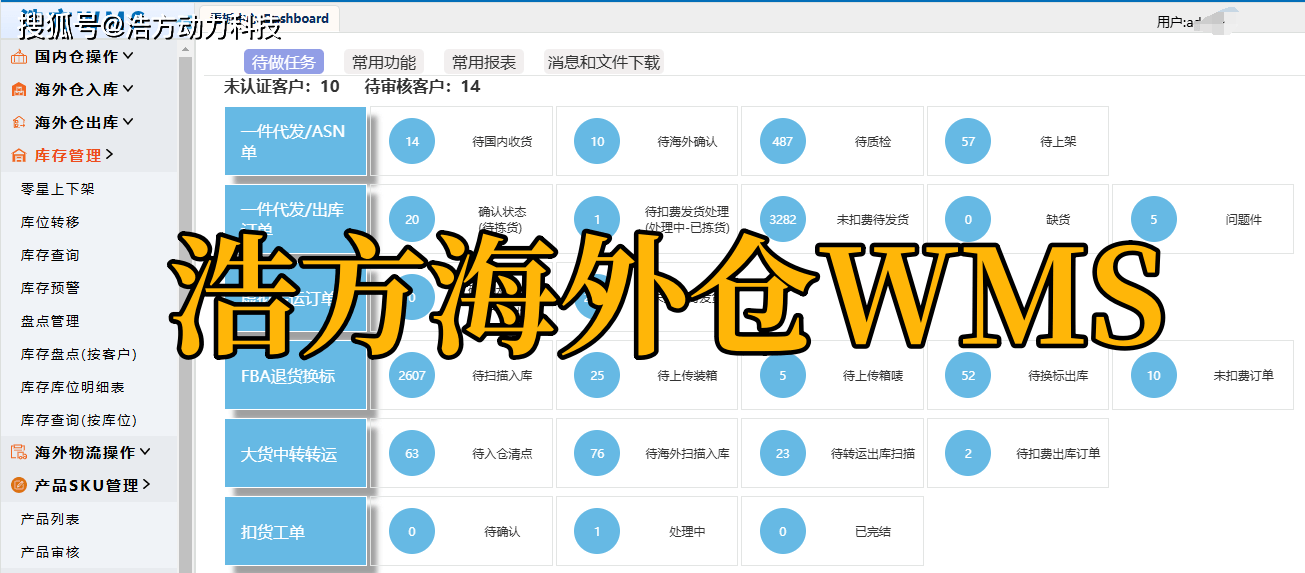Open the 487 待质检 card

pyautogui.click(x=832, y=141)
